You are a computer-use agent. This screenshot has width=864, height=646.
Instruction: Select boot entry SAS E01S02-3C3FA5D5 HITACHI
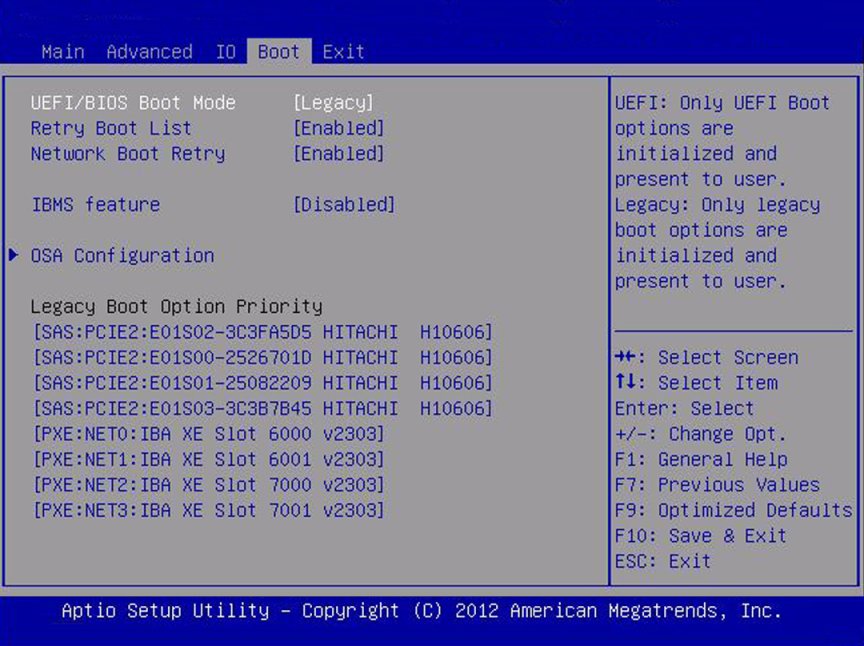click(x=263, y=332)
